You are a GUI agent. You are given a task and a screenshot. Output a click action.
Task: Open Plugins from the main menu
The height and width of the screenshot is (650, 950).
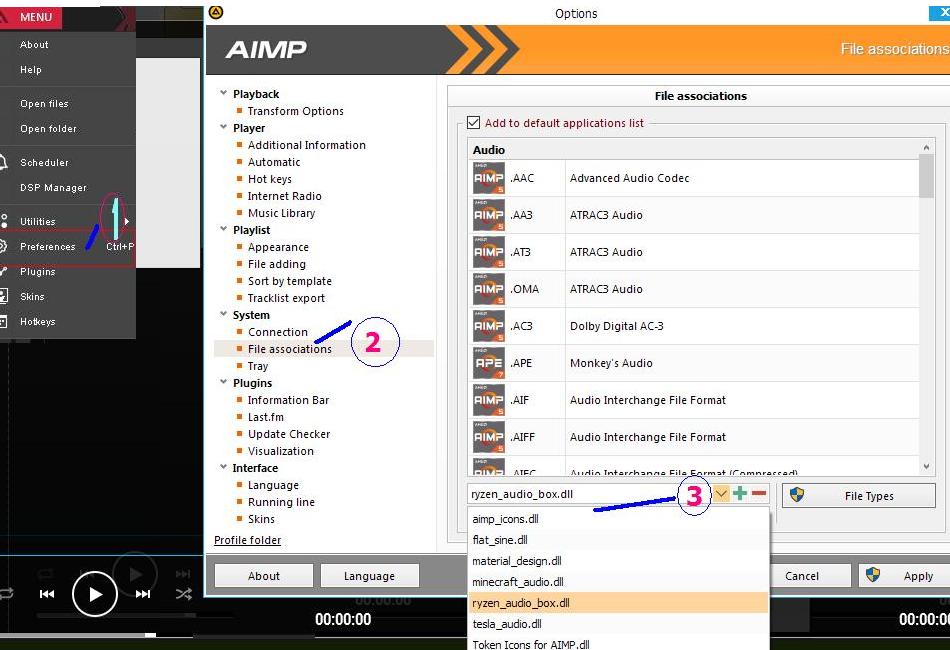tap(38, 271)
